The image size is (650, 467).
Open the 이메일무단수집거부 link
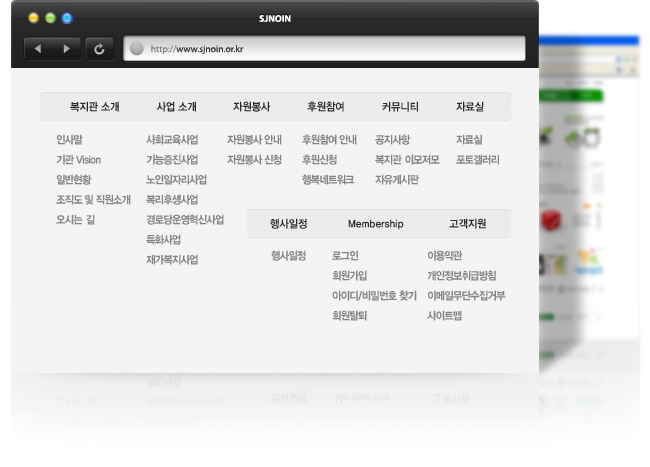click(x=466, y=296)
